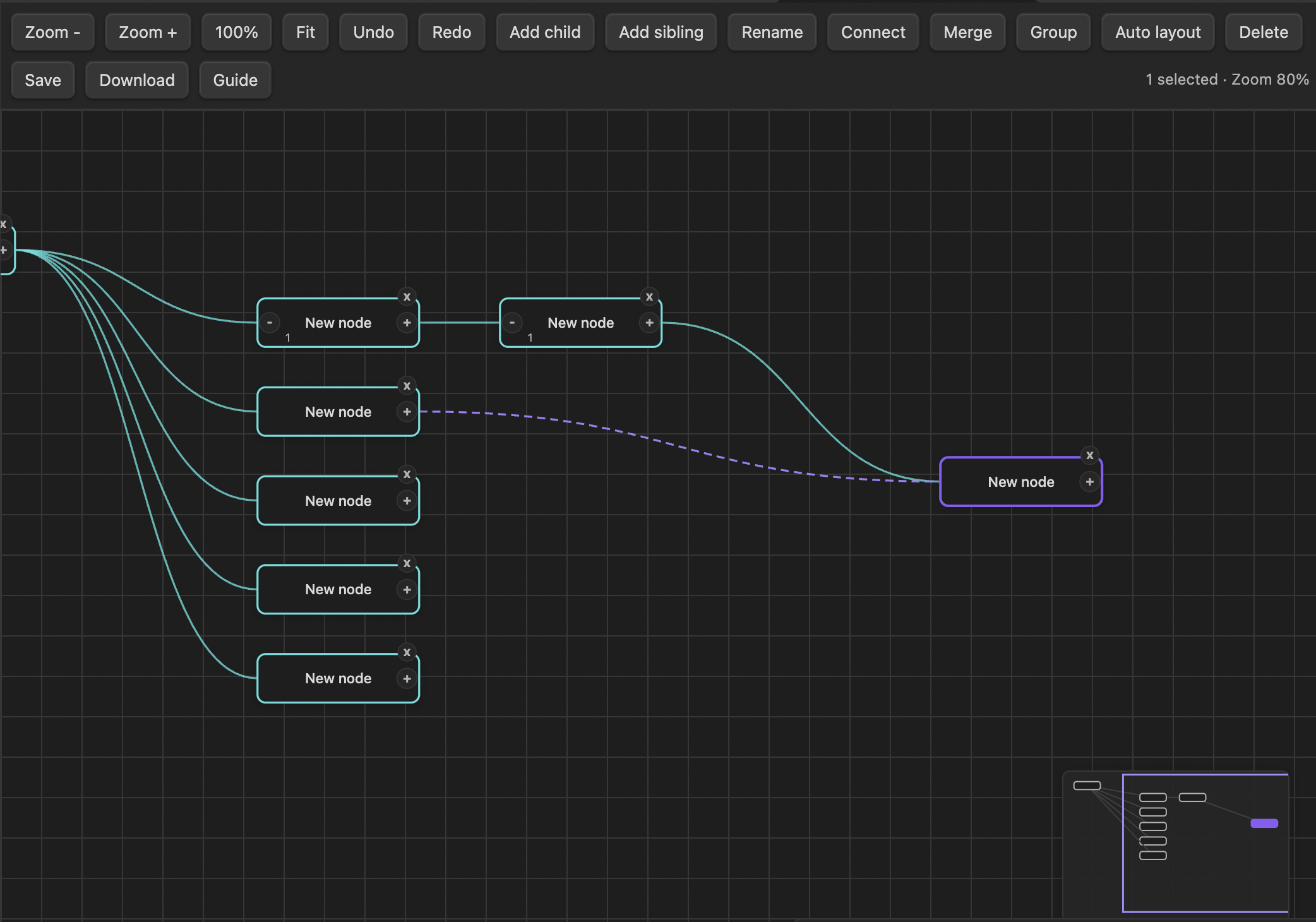The width and height of the screenshot is (1316, 922).
Task: Fit the map to the view
Action: (x=306, y=32)
